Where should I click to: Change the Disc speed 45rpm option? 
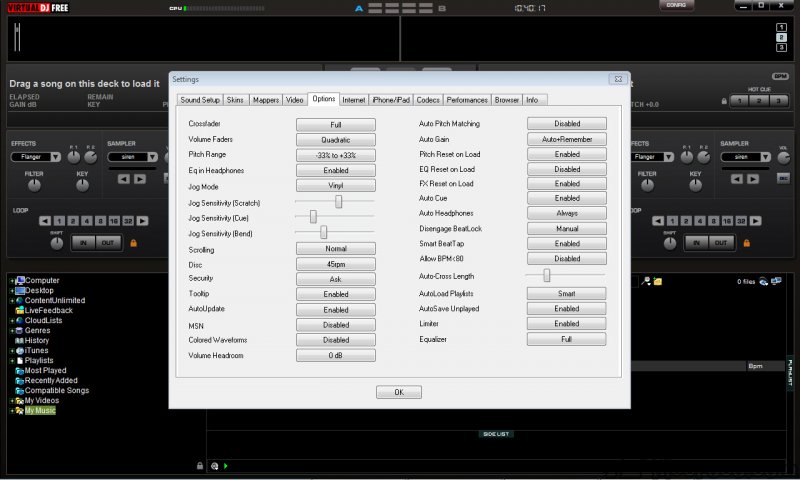pos(336,264)
